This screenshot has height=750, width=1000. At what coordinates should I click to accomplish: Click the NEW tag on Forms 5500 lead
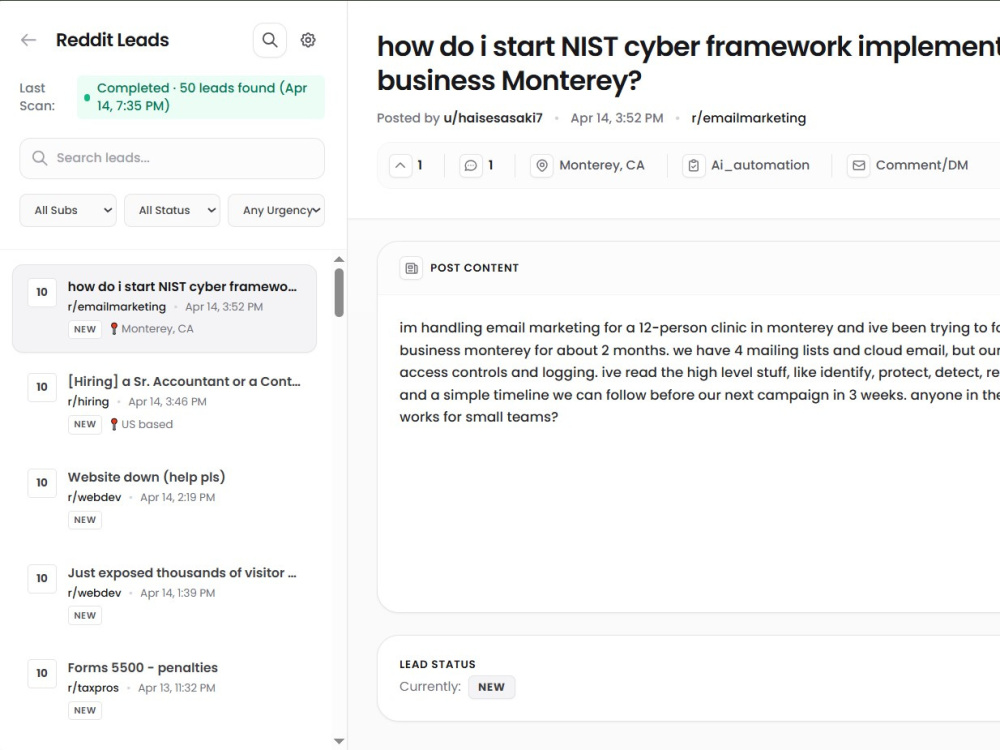(x=85, y=710)
